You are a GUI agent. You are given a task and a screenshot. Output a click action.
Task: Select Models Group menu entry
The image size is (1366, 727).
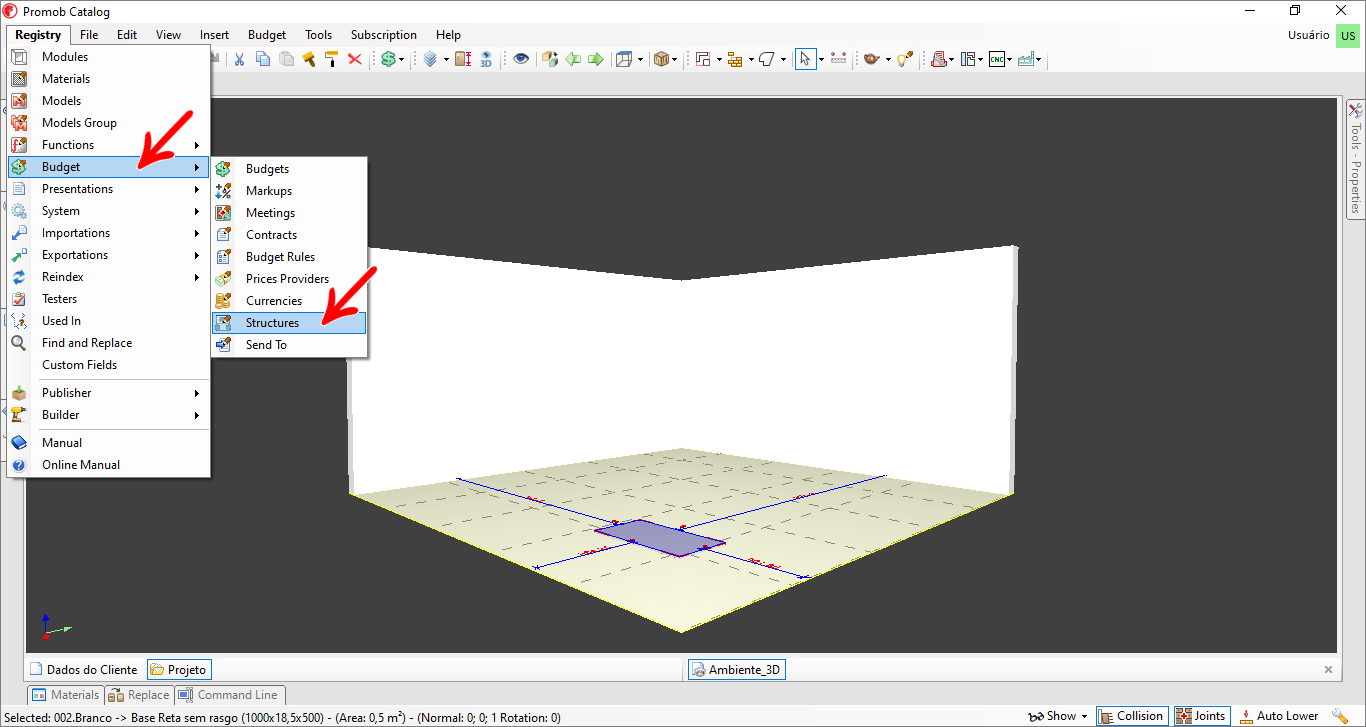click(108, 123)
